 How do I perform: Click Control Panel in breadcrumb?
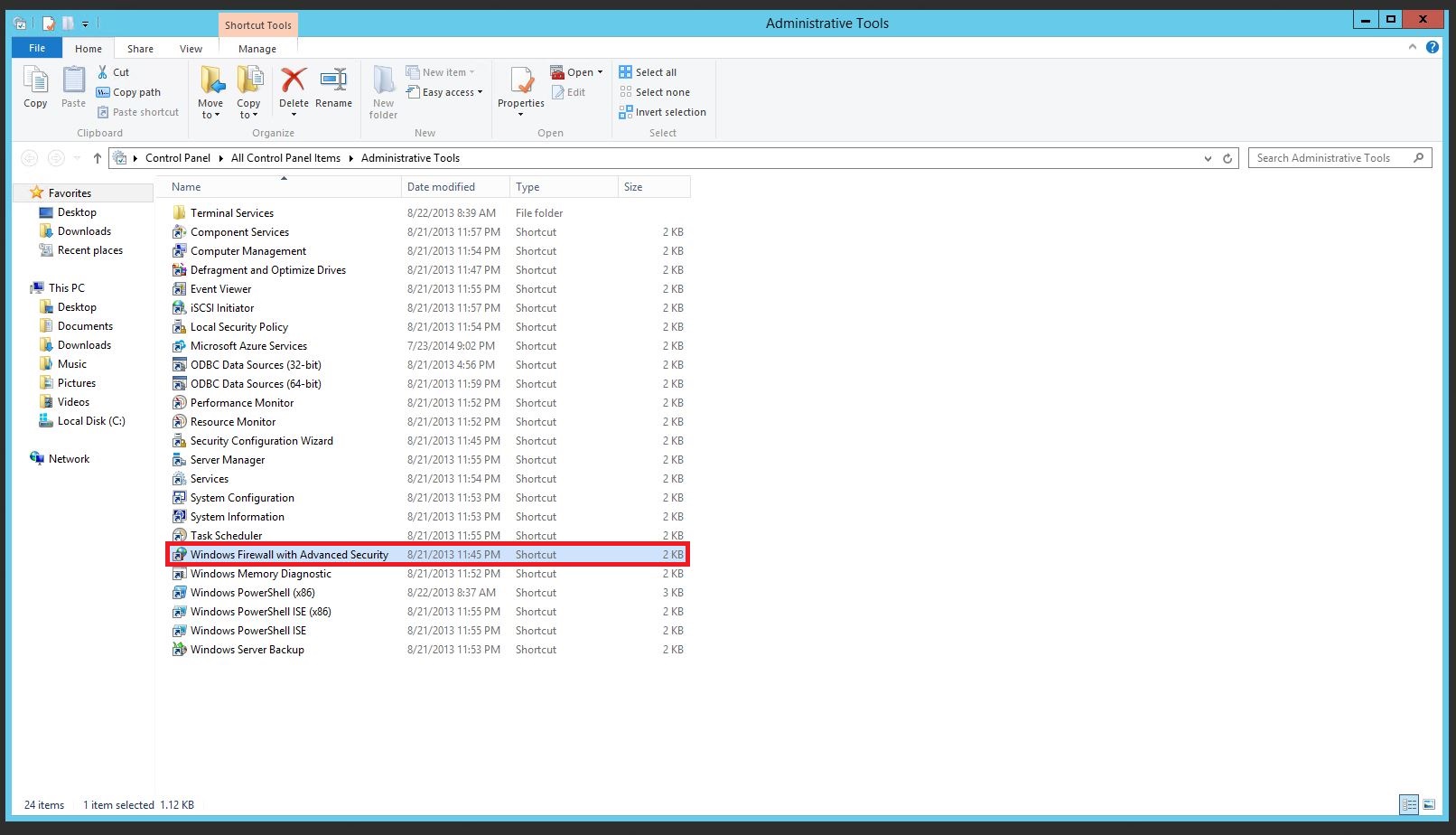coord(178,158)
